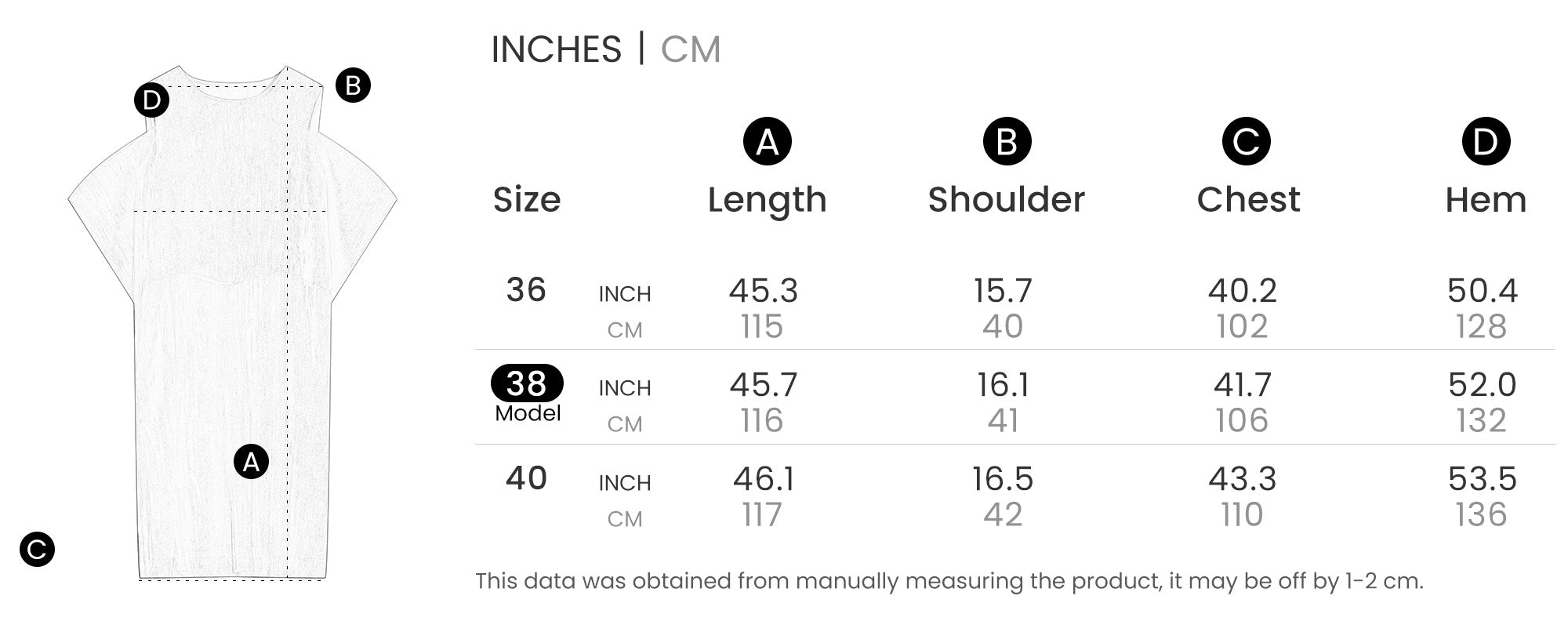Click the Length column header

[x=767, y=200]
